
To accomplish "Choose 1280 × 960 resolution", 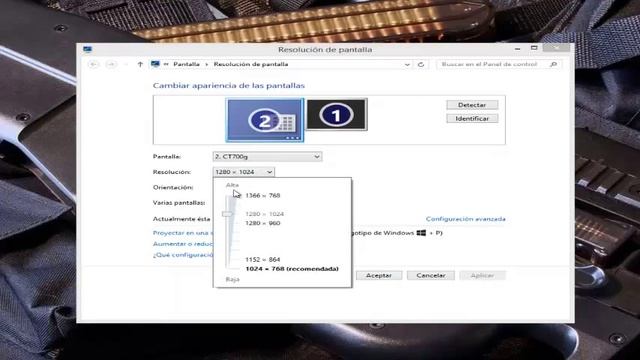I will [x=262, y=223].
